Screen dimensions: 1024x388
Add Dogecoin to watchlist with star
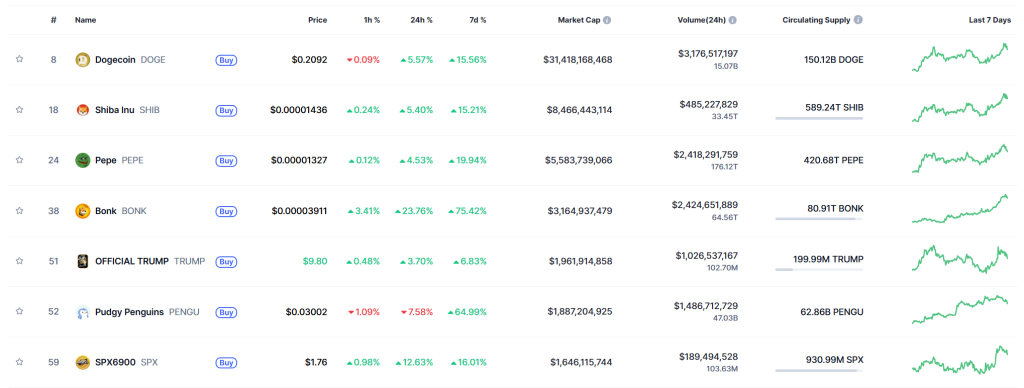pos(20,59)
